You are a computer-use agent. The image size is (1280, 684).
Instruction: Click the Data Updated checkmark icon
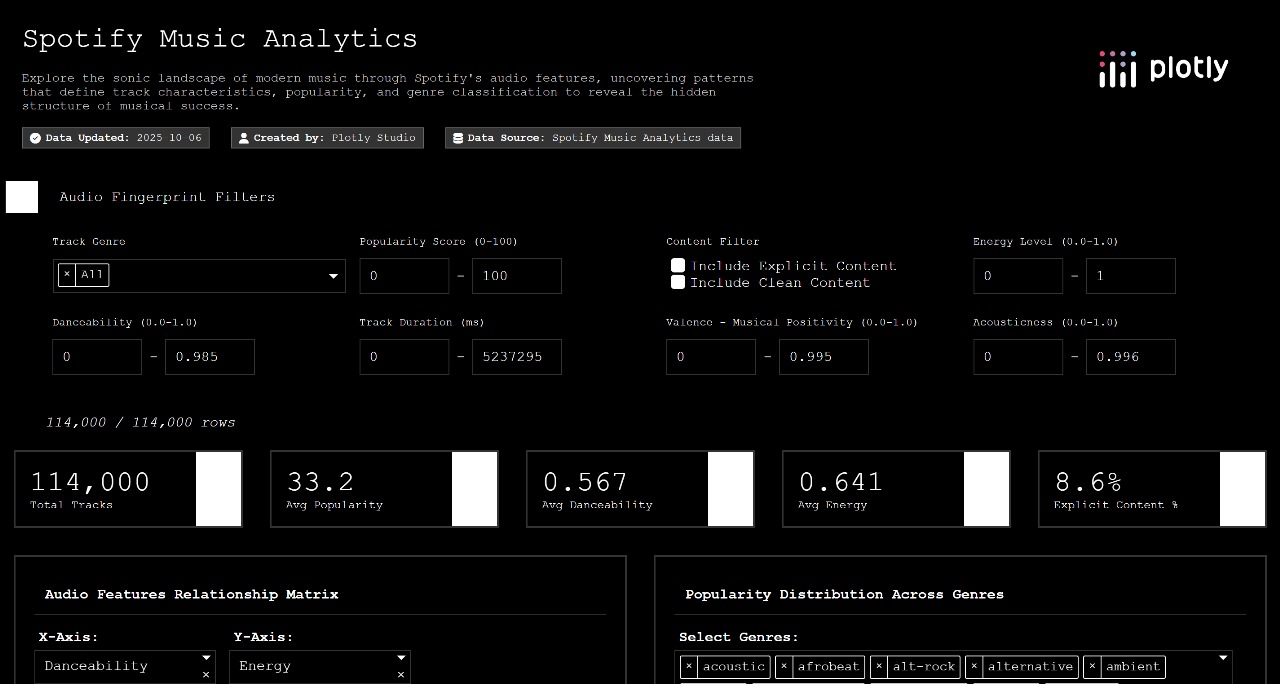tap(36, 138)
